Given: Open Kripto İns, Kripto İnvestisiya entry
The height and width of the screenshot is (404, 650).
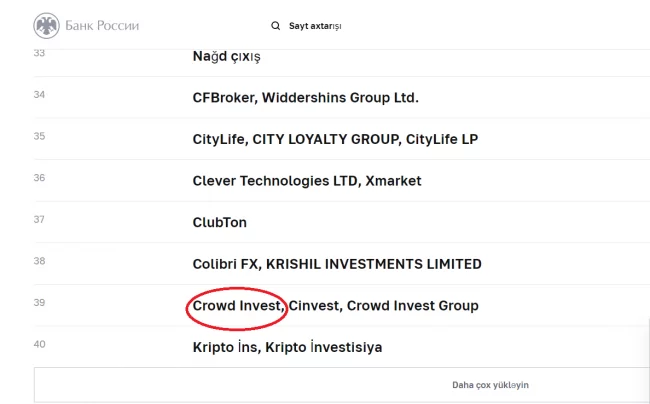Looking at the screenshot, I should 287,347.
